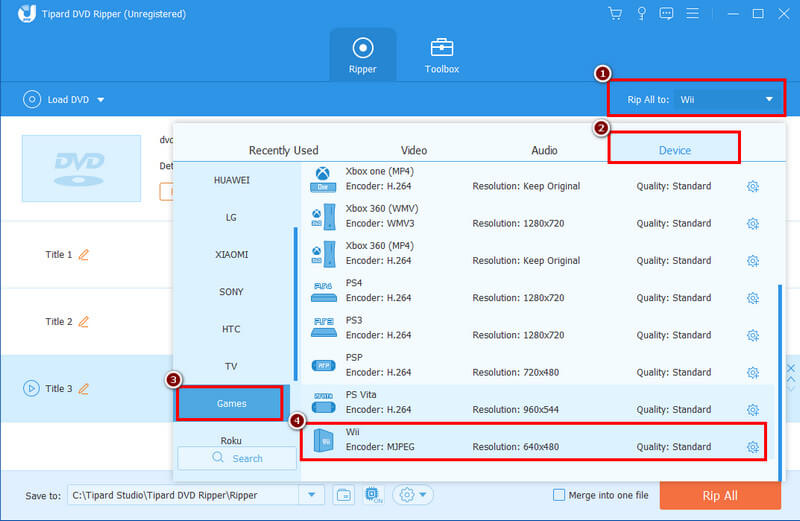Open settings gear for Xbox one (MP4)

coord(753,186)
